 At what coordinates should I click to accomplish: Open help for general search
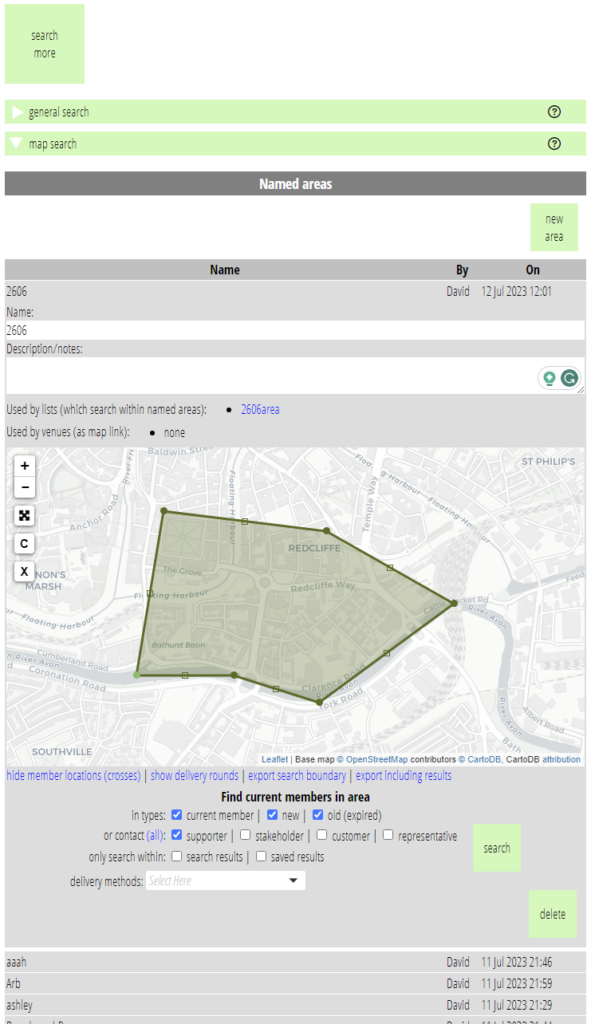[554, 112]
